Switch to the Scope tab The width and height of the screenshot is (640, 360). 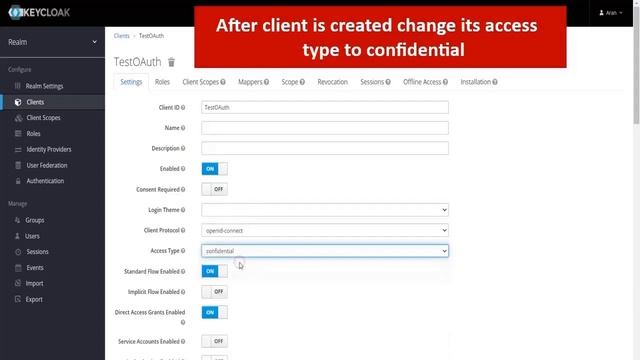(293, 82)
